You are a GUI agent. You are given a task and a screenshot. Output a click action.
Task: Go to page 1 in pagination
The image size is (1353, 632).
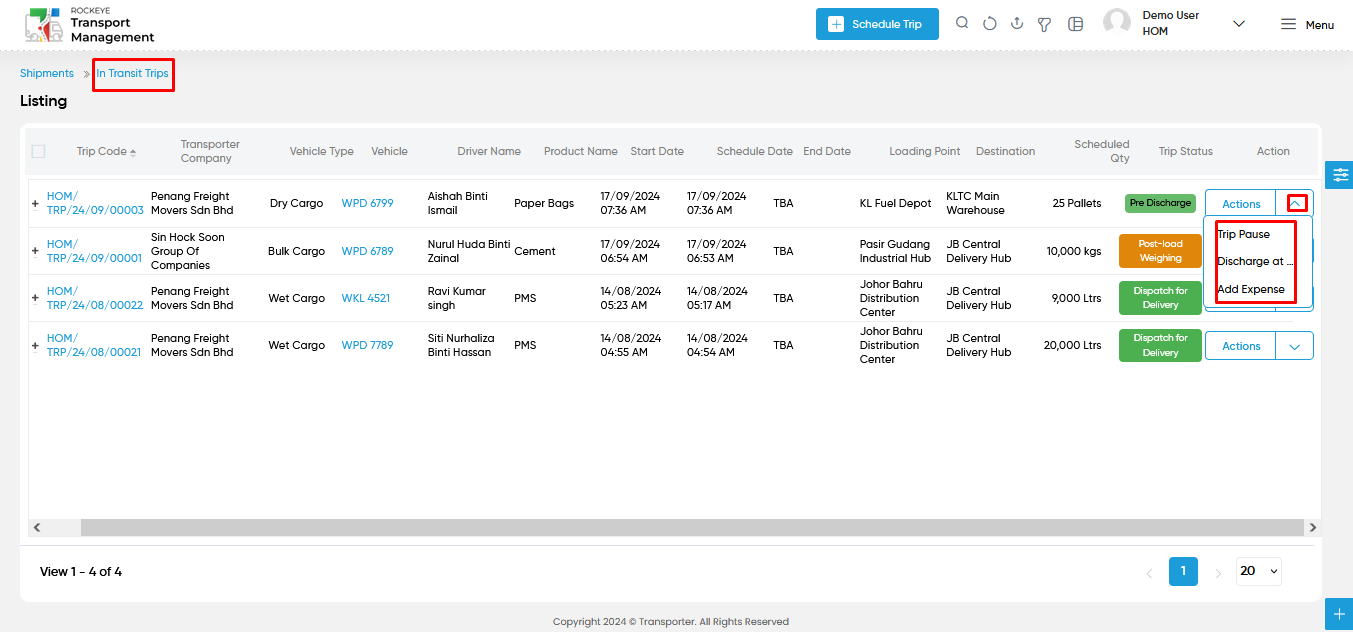point(1183,571)
